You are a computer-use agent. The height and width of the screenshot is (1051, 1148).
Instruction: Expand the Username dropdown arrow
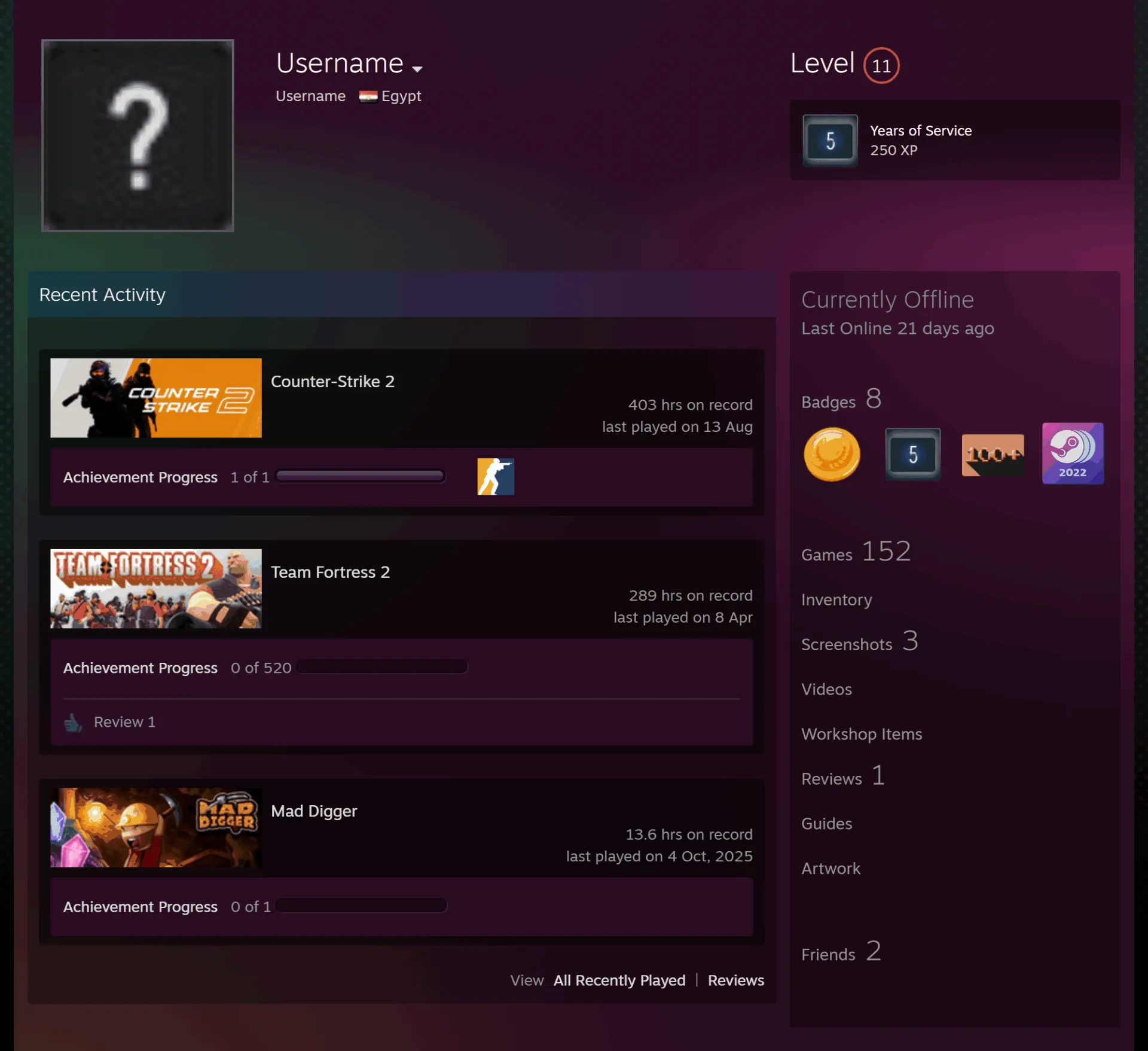(x=417, y=69)
